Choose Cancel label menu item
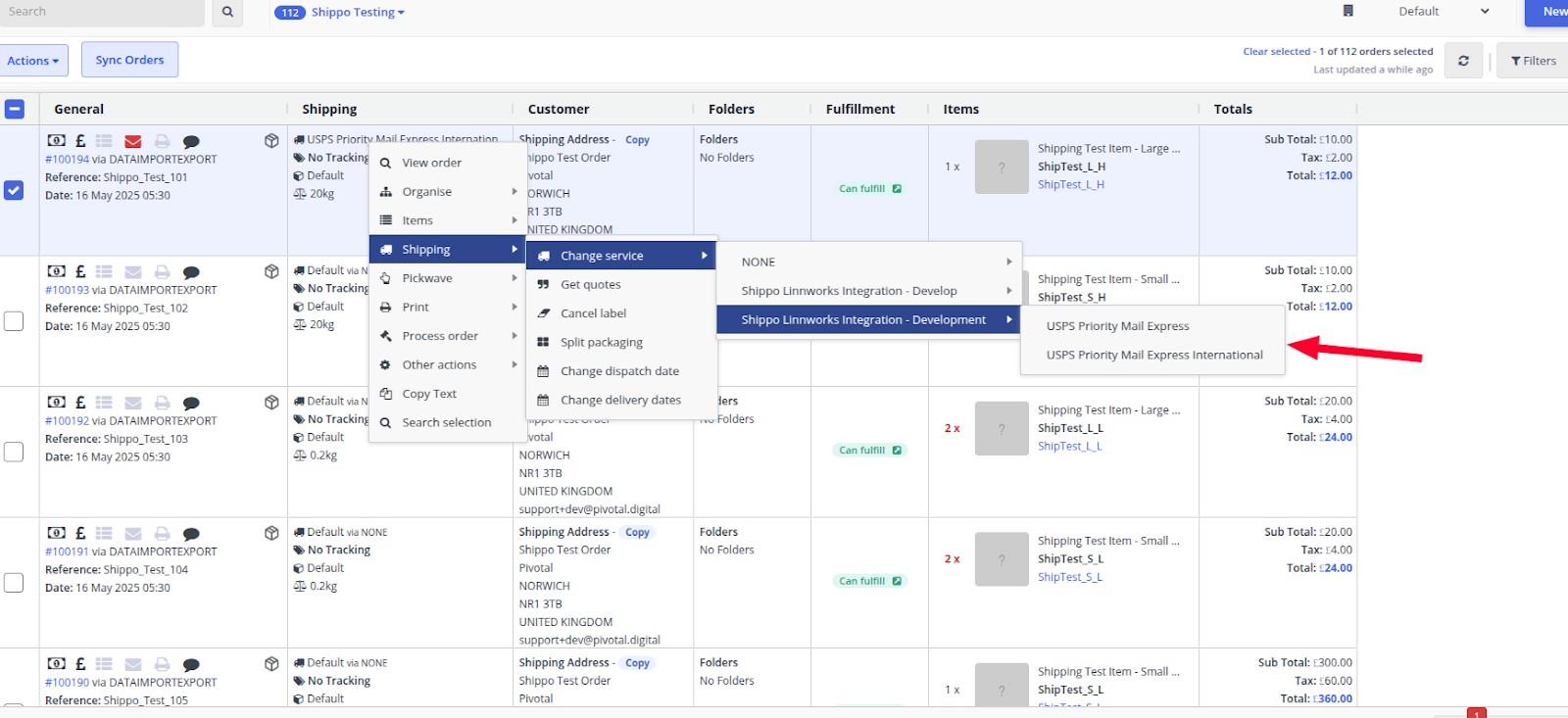 tap(621, 313)
